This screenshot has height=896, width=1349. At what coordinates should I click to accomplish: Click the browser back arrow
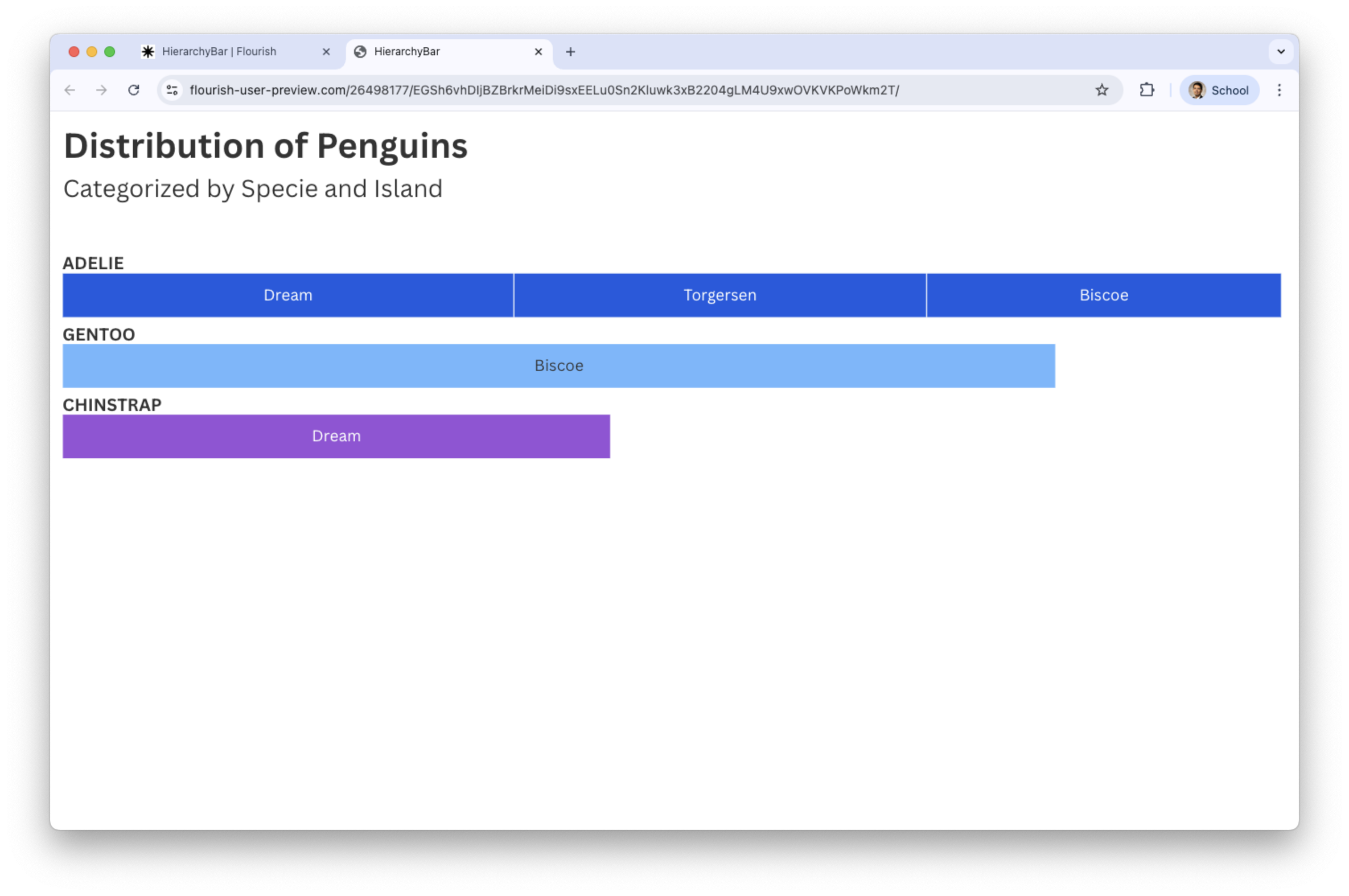point(70,90)
